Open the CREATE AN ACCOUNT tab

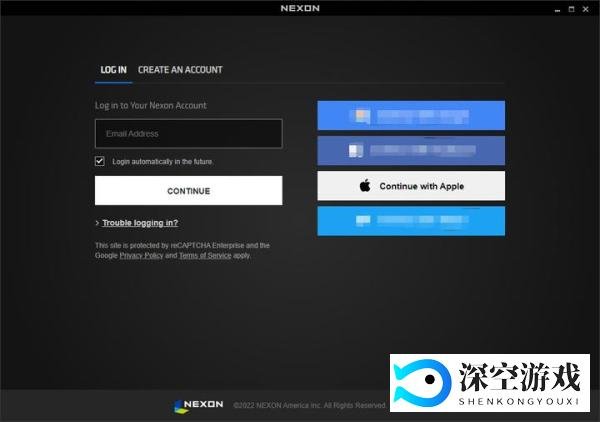pos(180,70)
